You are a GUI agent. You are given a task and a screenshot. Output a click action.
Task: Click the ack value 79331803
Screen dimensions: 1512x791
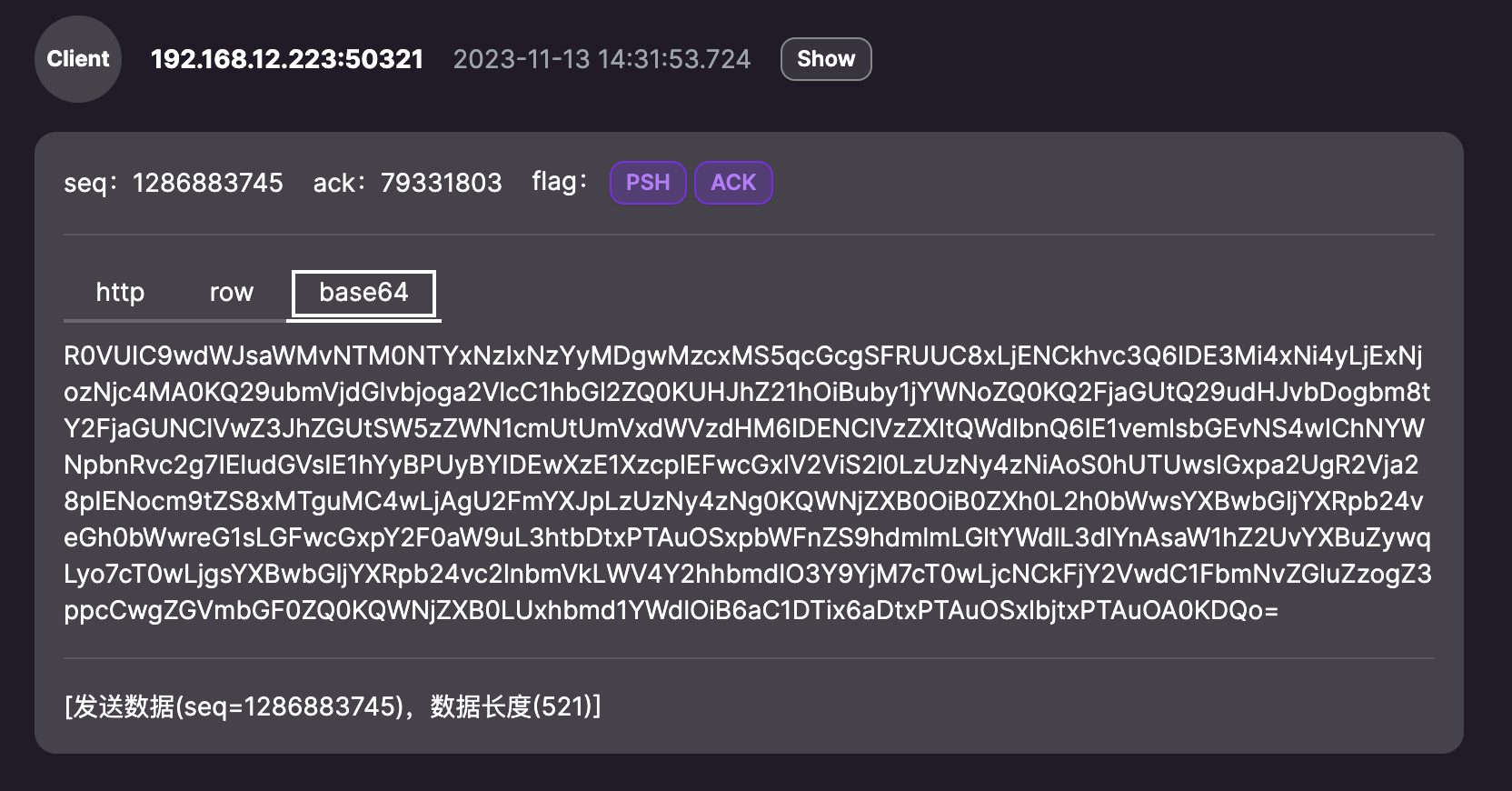tap(441, 183)
